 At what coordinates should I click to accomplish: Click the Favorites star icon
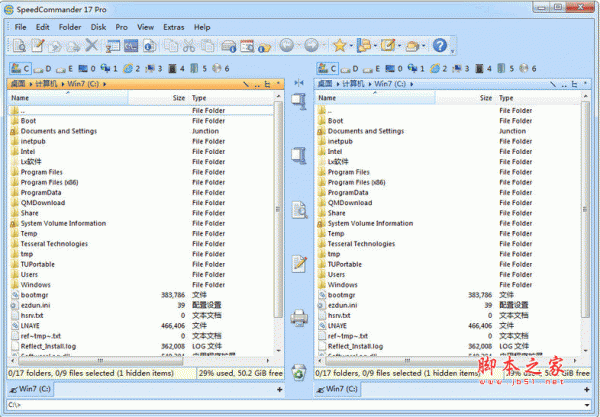click(x=339, y=46)
